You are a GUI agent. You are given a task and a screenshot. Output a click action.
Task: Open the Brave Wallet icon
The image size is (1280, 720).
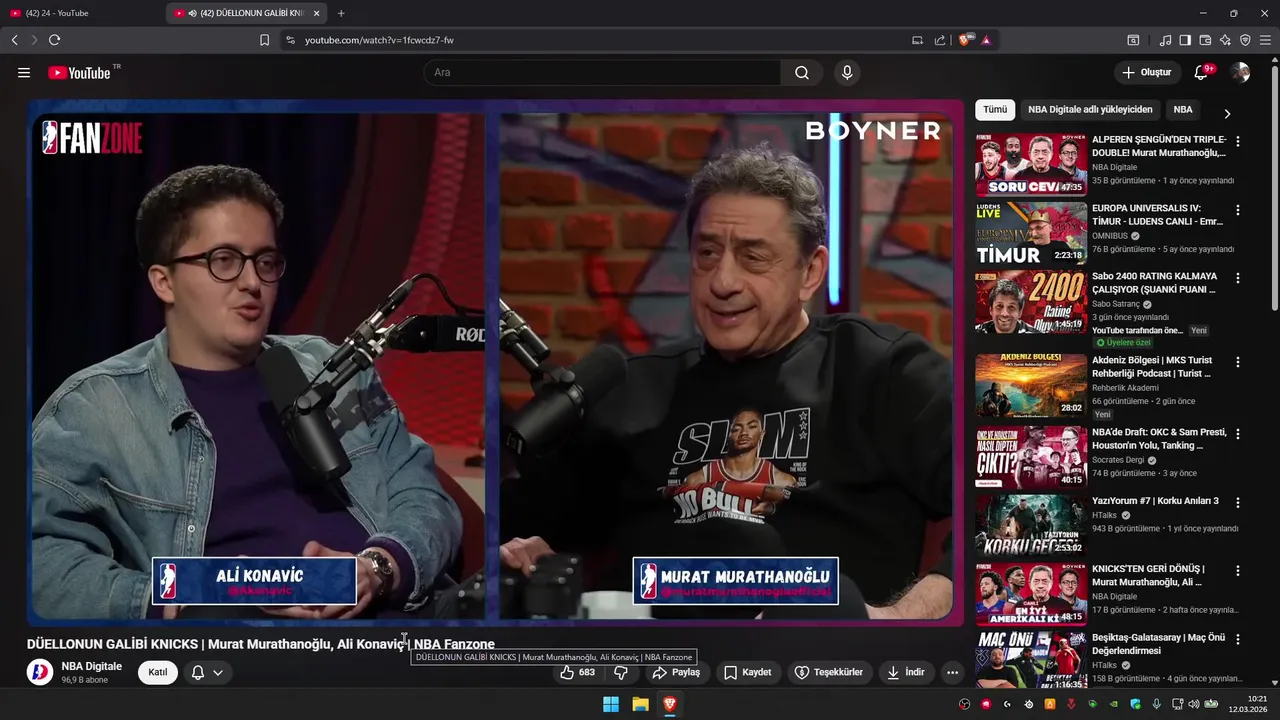(x=1205, y=40)
